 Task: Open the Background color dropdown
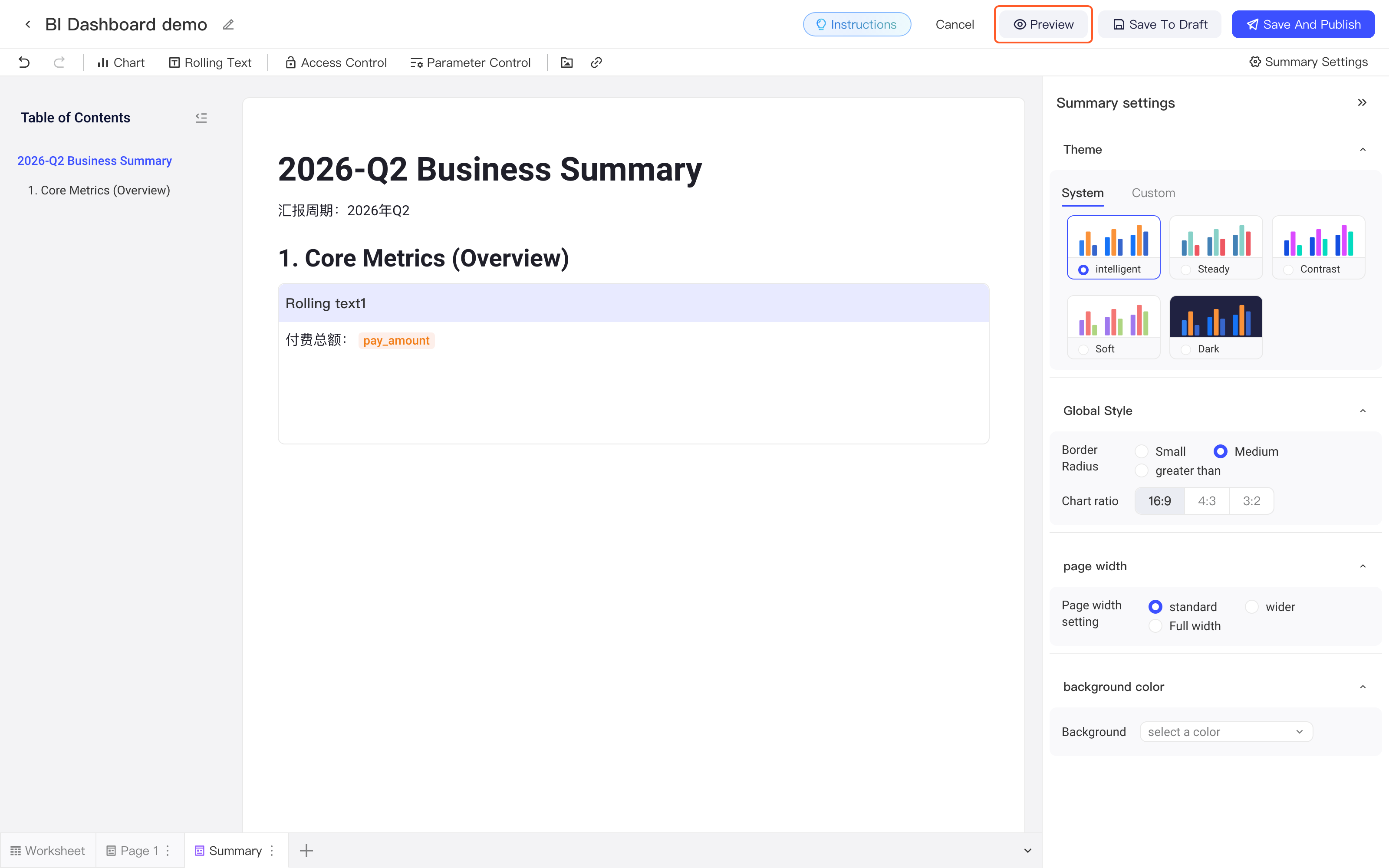pyautogui.click(x=1226, y=732)
